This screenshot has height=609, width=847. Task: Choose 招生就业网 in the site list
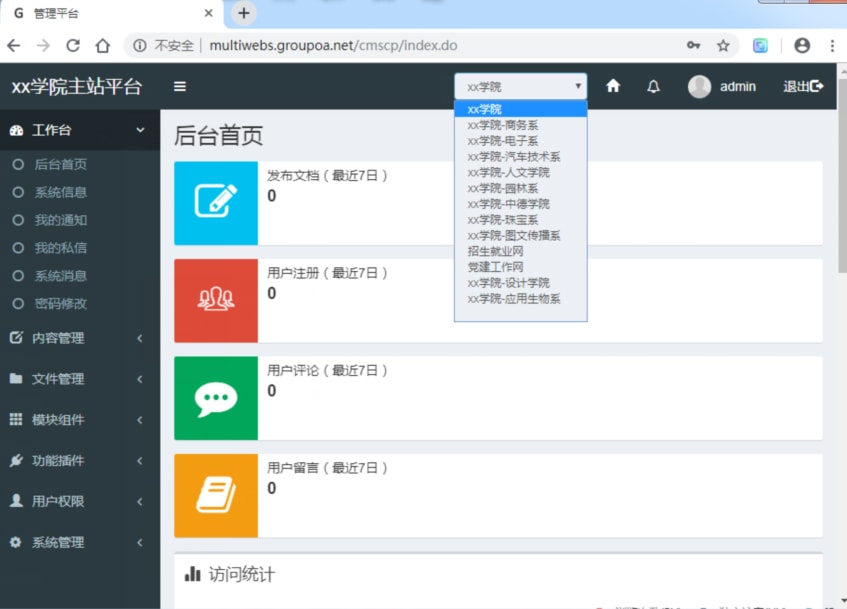(x=495, y=251)
